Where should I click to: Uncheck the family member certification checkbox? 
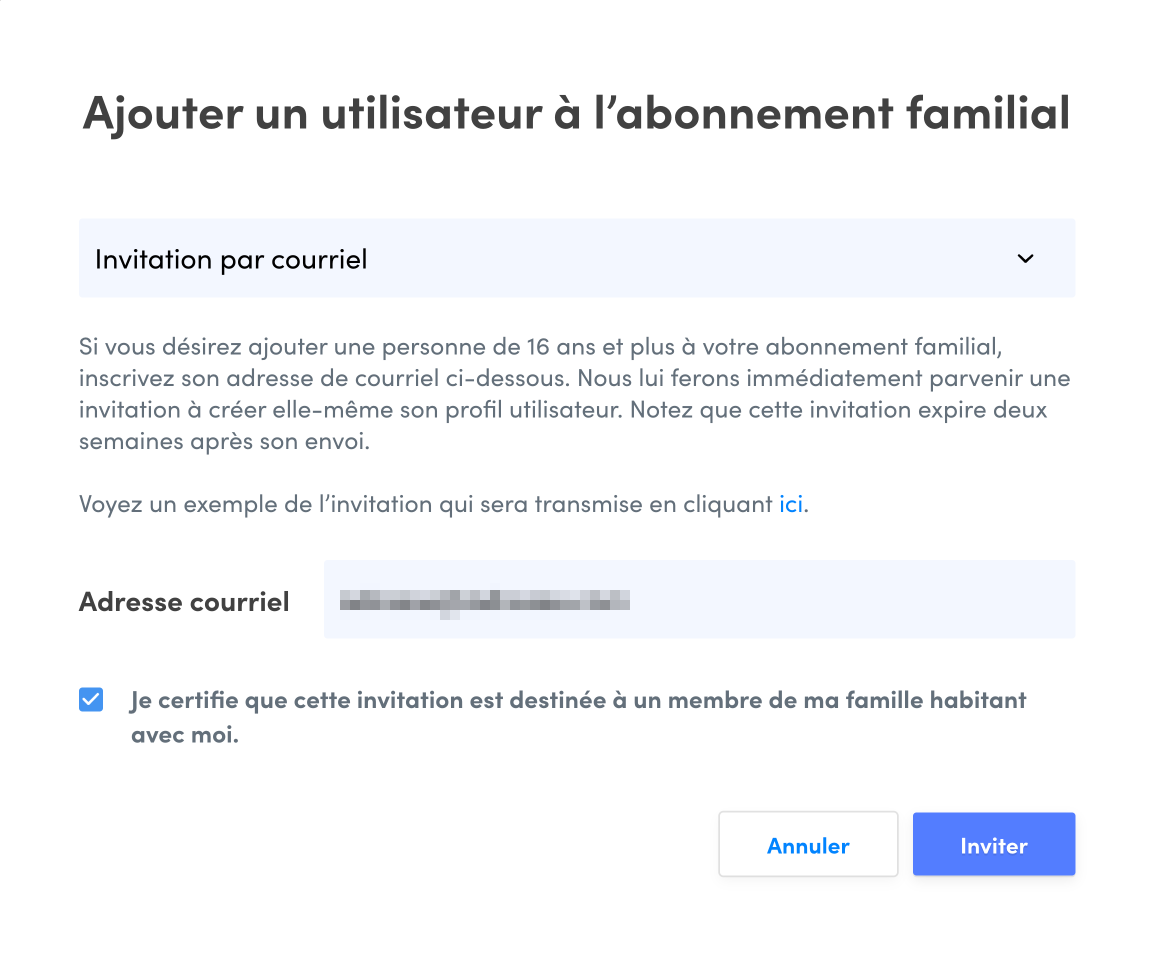(91, 699)
